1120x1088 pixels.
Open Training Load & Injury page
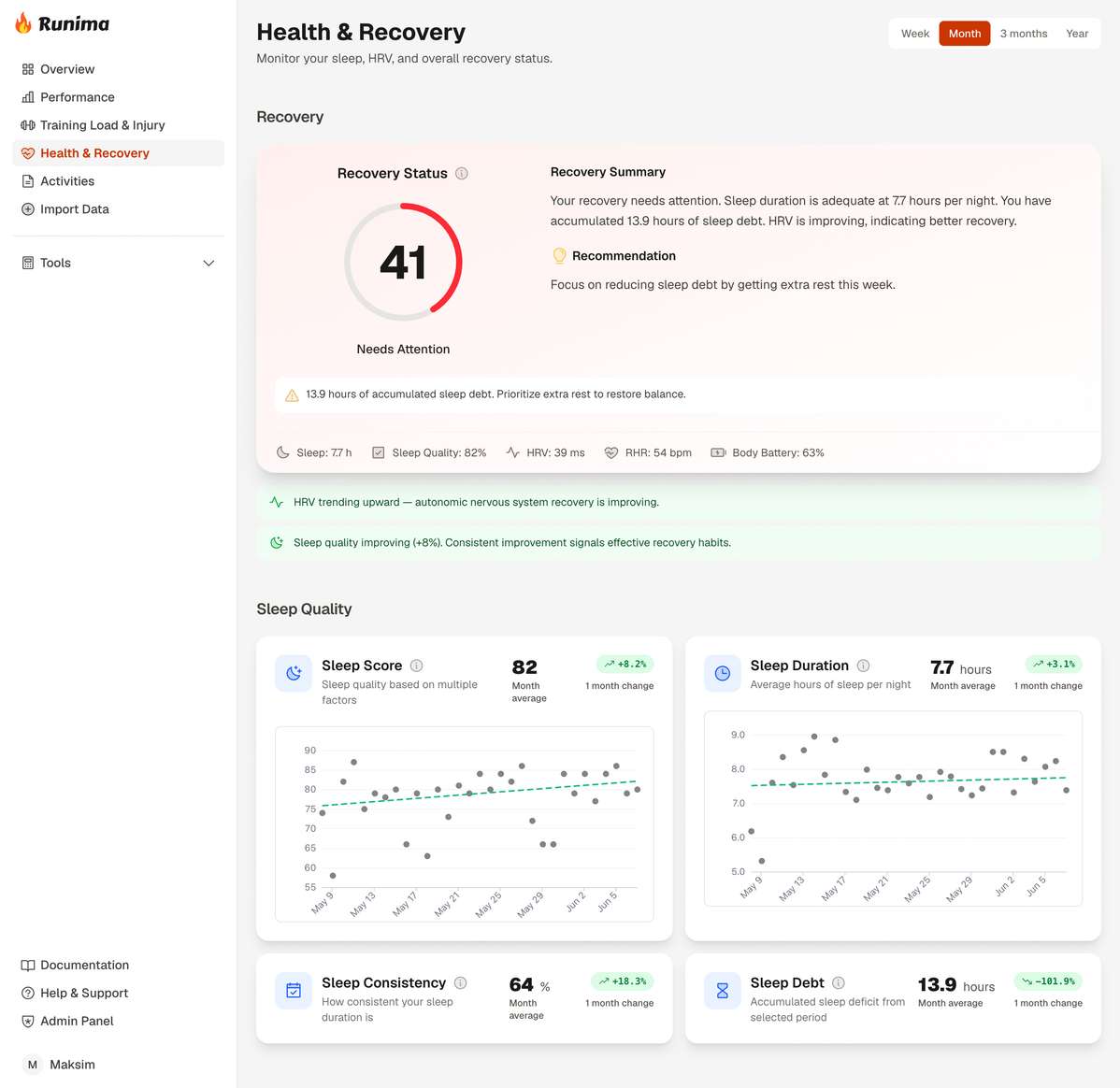(119, 125)
